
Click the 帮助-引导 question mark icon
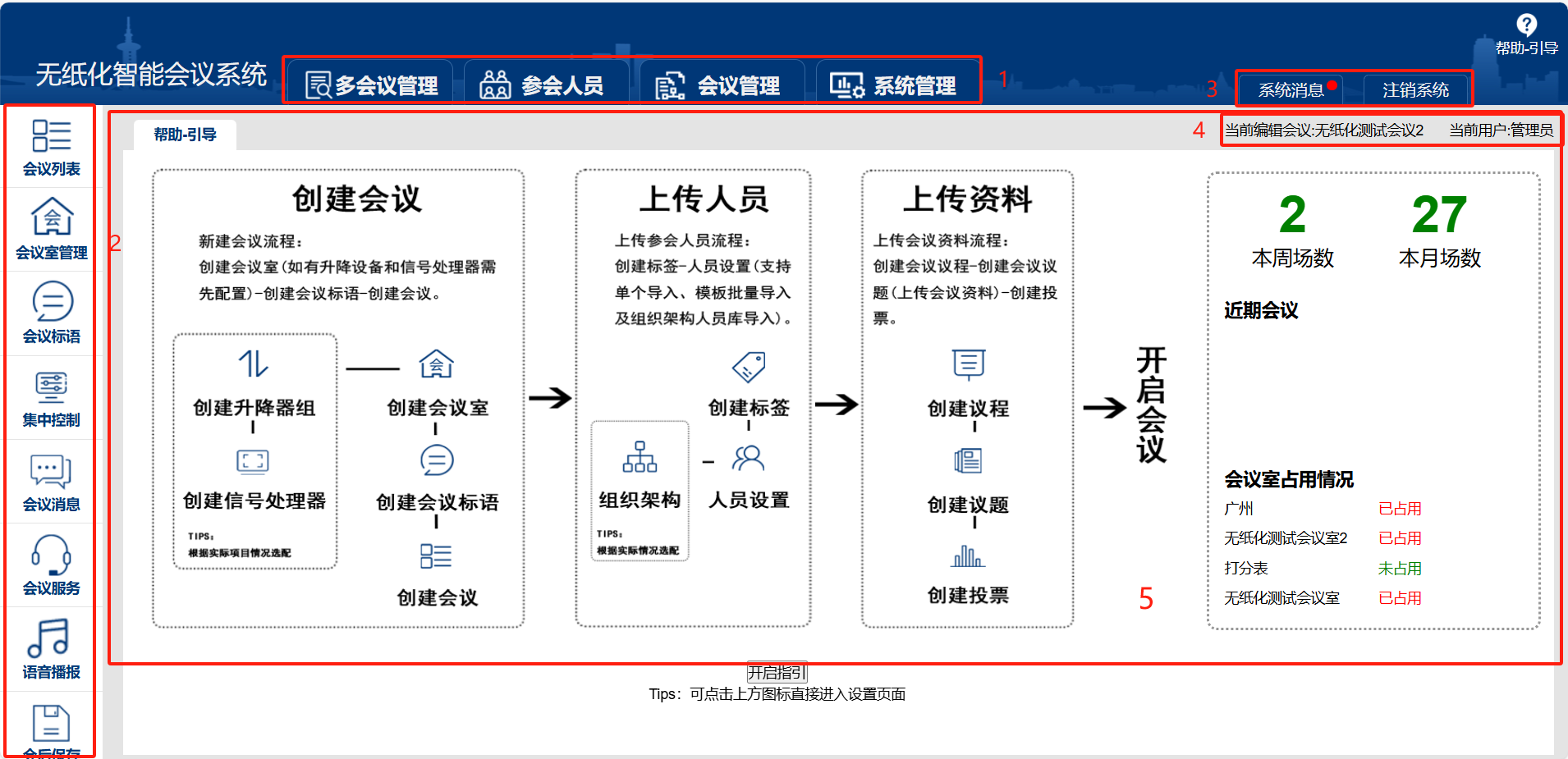tap(1526, 25)
